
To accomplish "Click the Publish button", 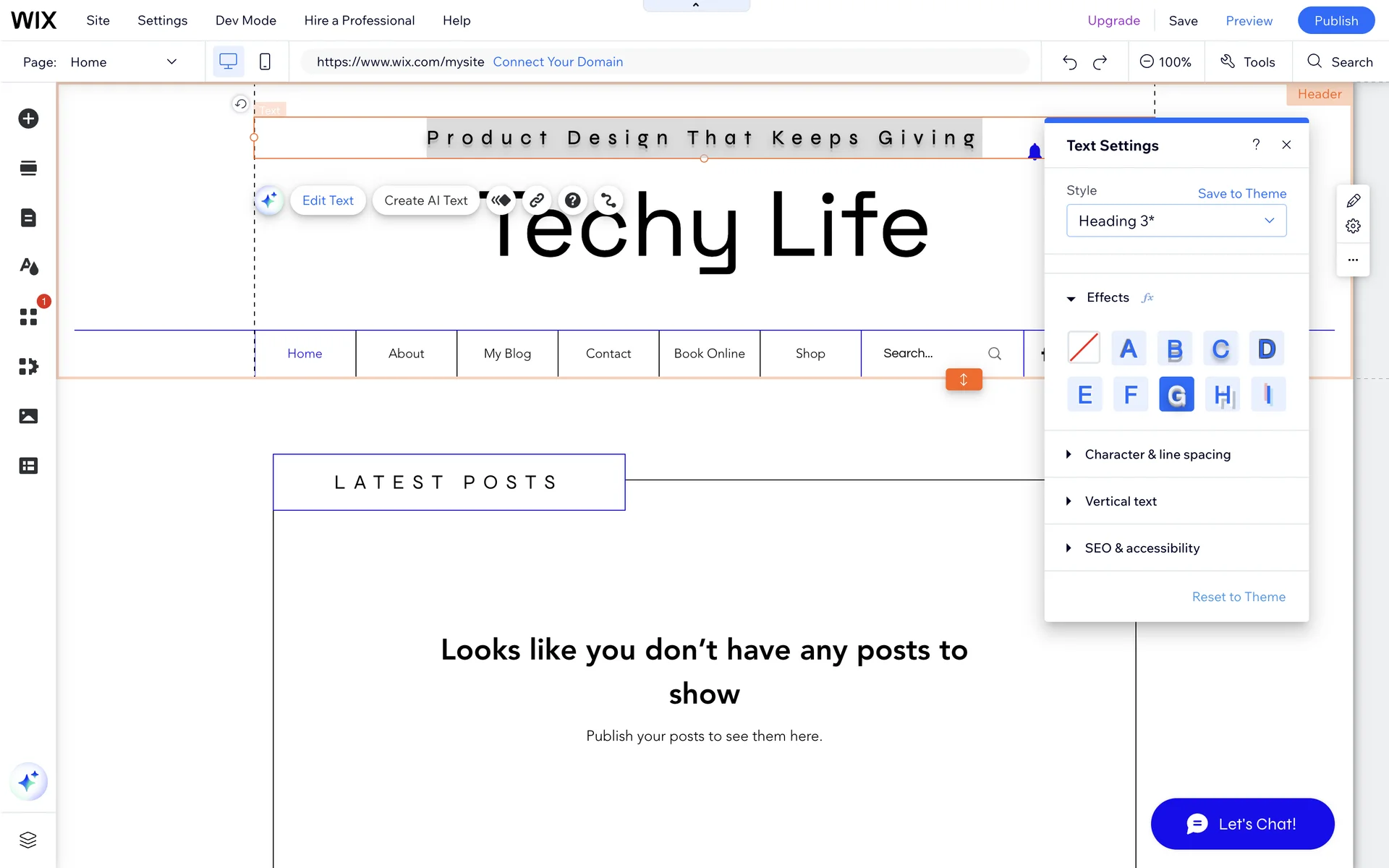I will click(1335, 20).
